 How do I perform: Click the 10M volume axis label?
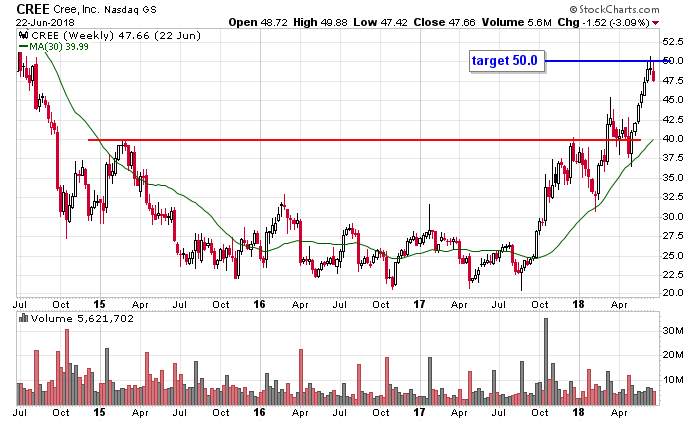pyautogui.click(x=673, y=379)
